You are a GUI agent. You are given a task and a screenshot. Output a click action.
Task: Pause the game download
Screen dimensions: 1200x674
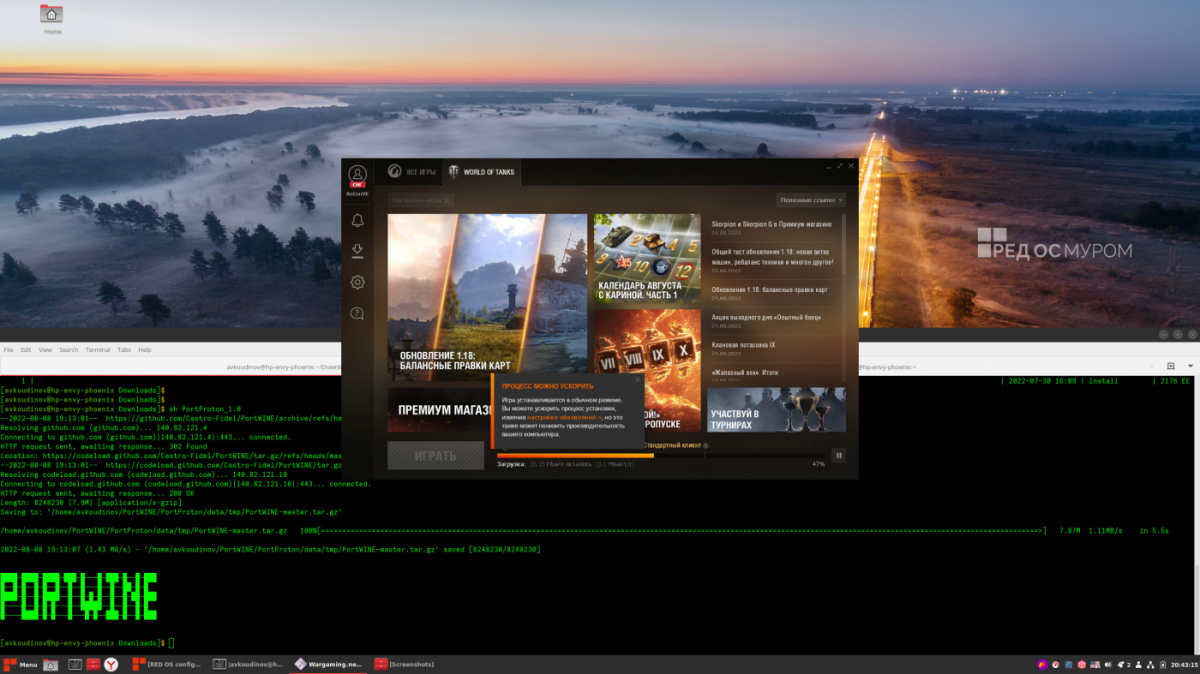click(839, 455)
